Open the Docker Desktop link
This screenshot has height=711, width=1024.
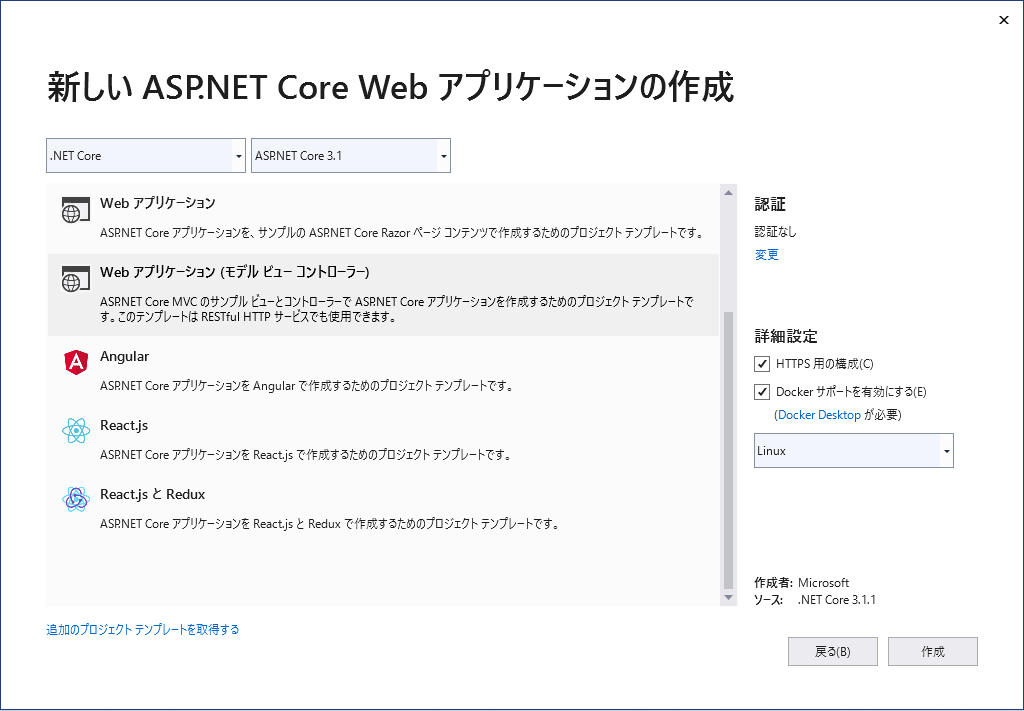(819, 415)
